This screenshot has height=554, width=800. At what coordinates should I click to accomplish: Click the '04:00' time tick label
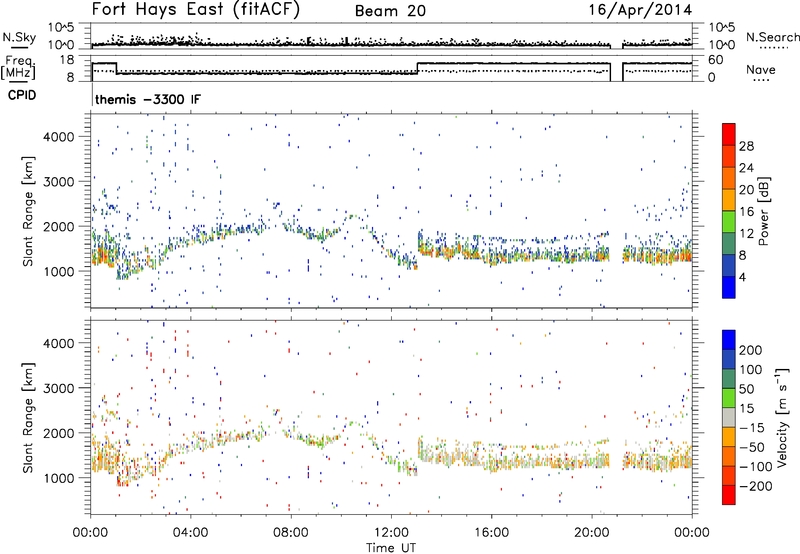191,533
